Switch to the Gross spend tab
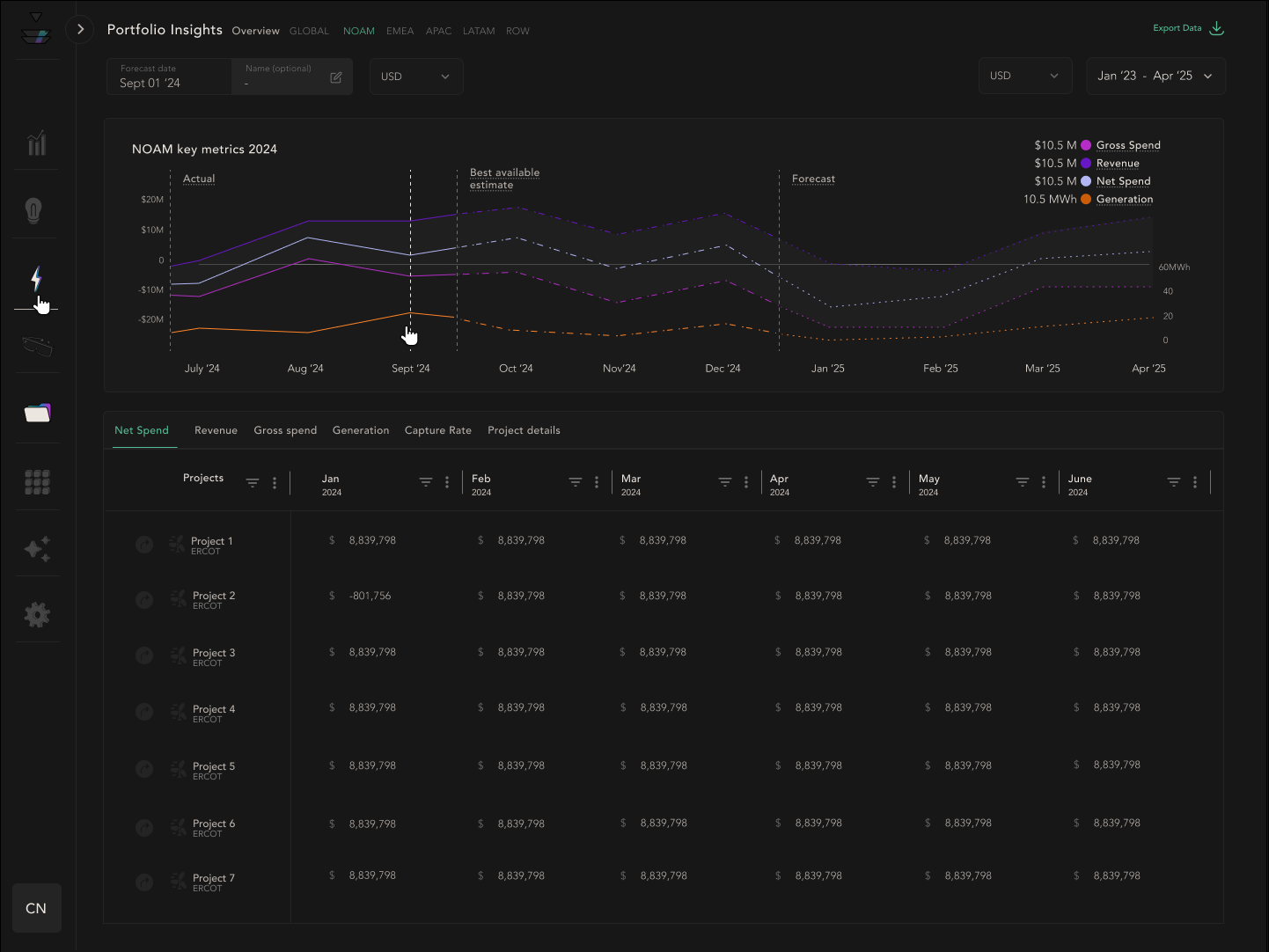Viewport: 1269px width, 952px height. pyautogui.click(x=285, y=430)
